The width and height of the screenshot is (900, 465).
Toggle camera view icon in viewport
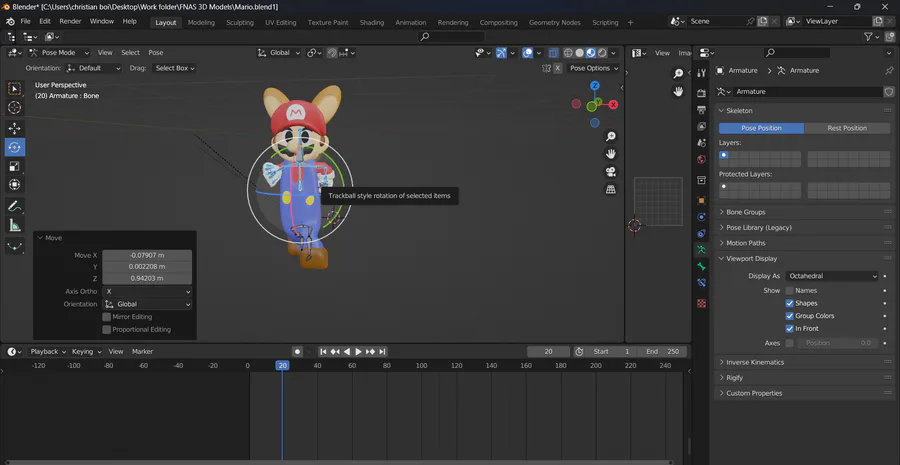[x=611, y=172]
